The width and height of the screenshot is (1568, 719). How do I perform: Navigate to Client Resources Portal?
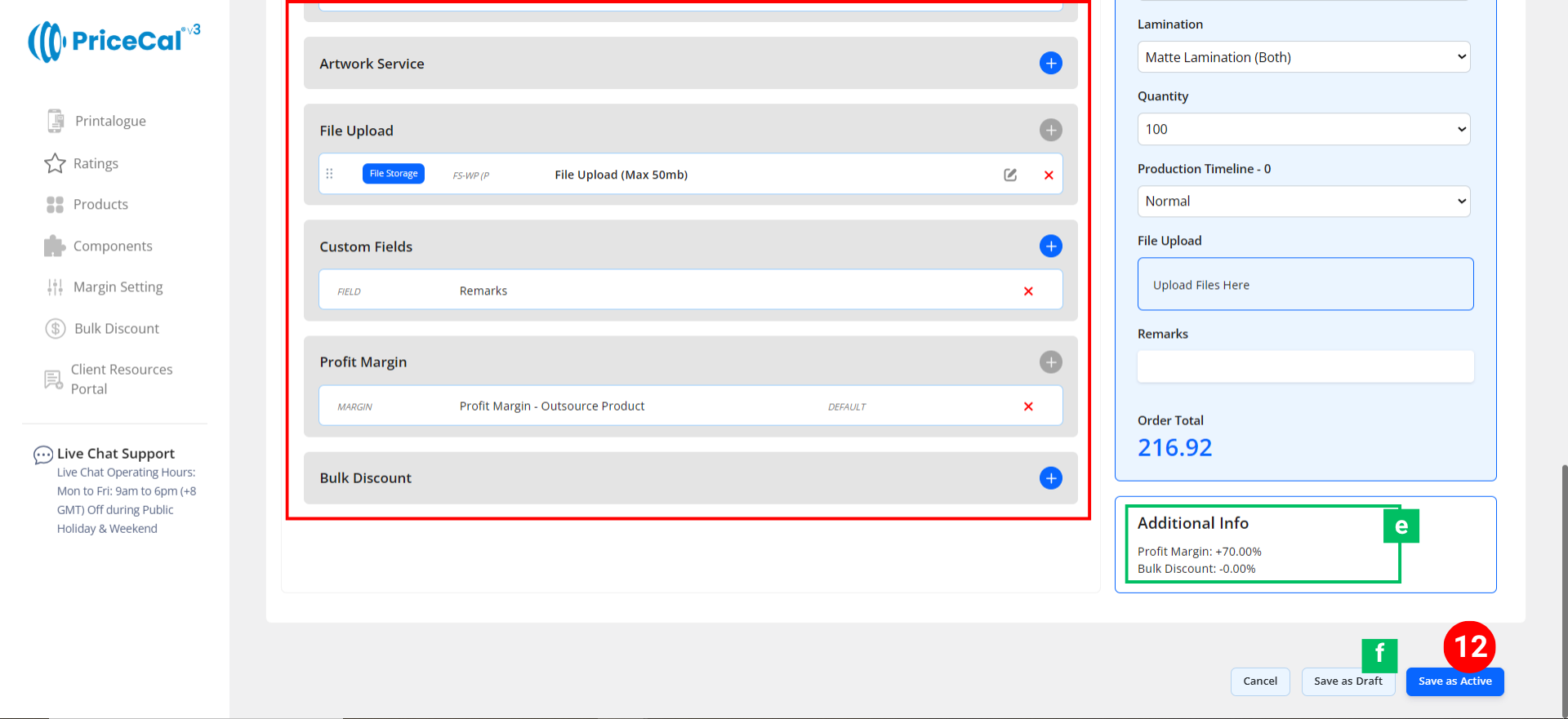(121, 379)
